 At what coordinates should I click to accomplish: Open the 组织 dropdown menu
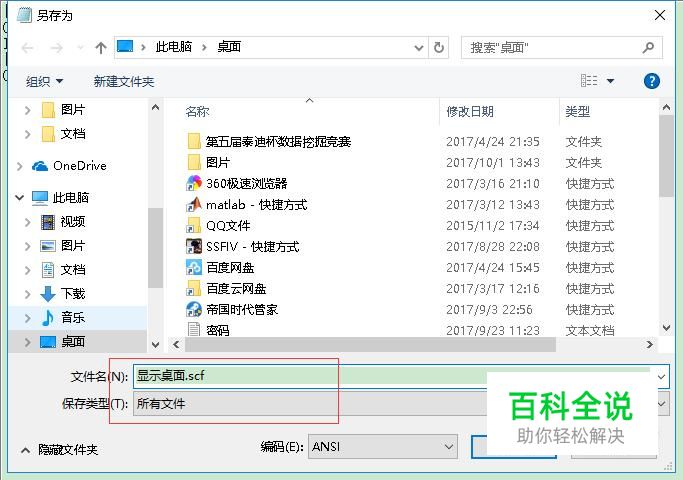[44, 81]
